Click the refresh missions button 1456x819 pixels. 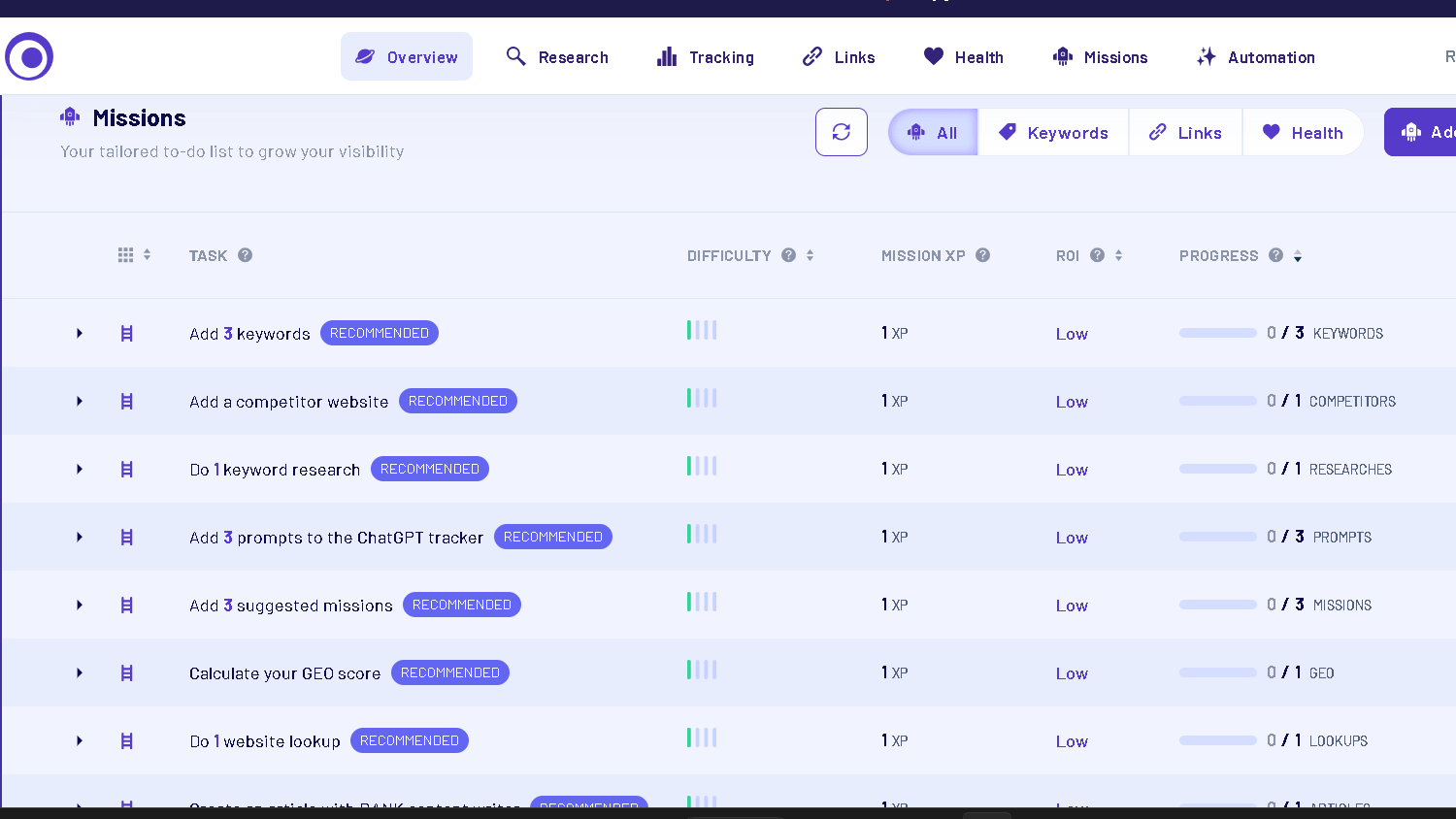(842, 132)
